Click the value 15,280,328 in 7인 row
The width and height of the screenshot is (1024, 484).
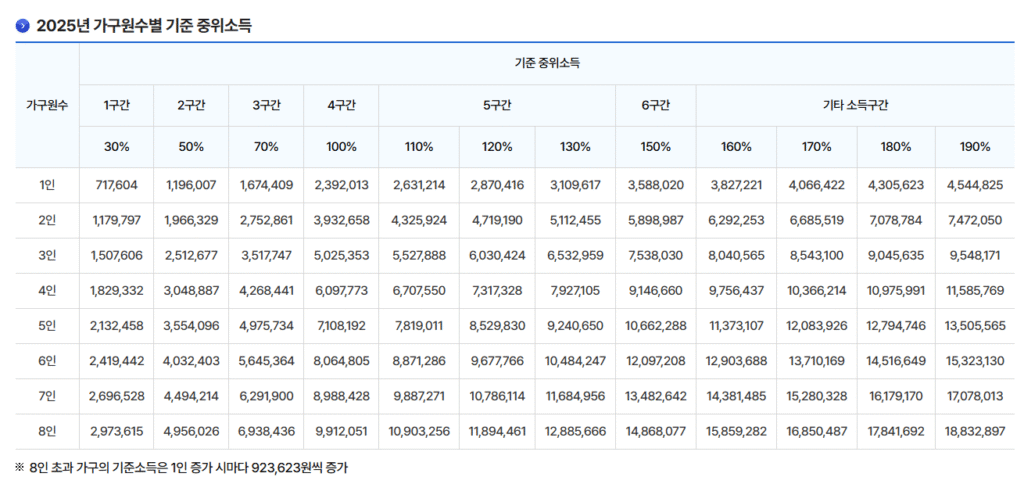pos(816,396)
